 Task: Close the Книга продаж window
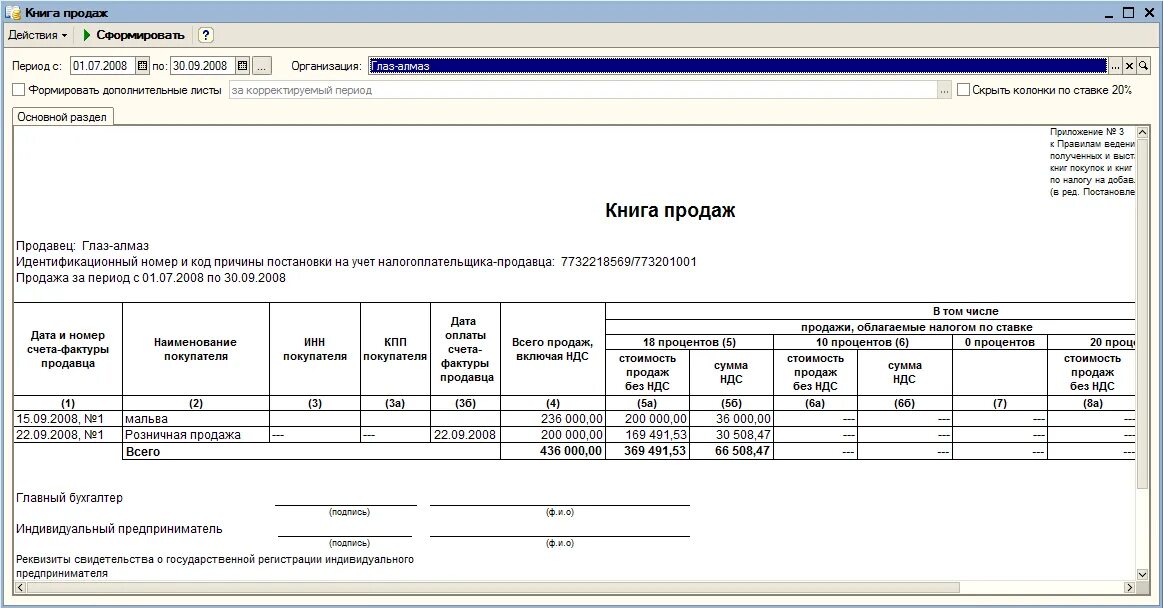click(x=1147, y=13)
